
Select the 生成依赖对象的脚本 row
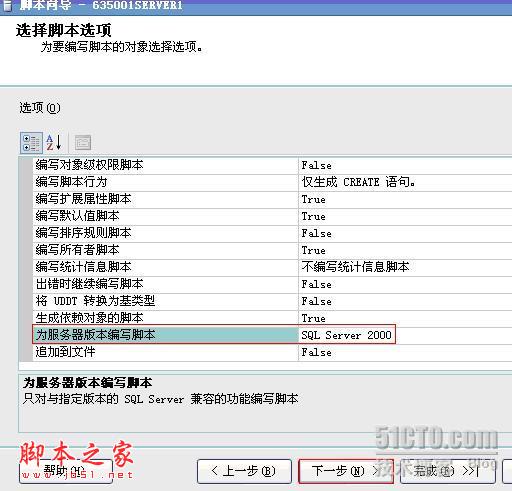pyautogui.click(x=166, y=318)
